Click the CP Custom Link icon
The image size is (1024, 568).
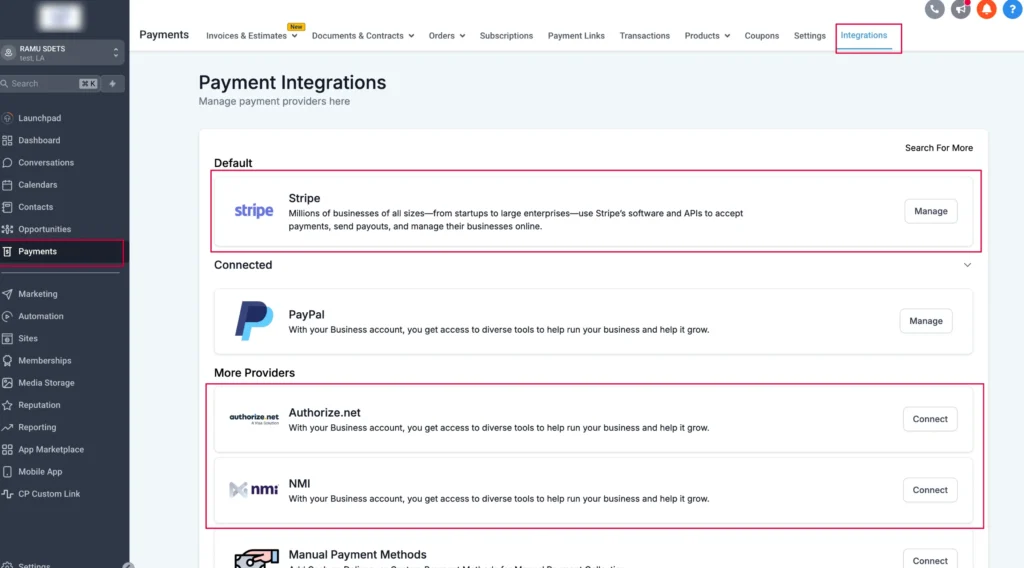[7, 494]
